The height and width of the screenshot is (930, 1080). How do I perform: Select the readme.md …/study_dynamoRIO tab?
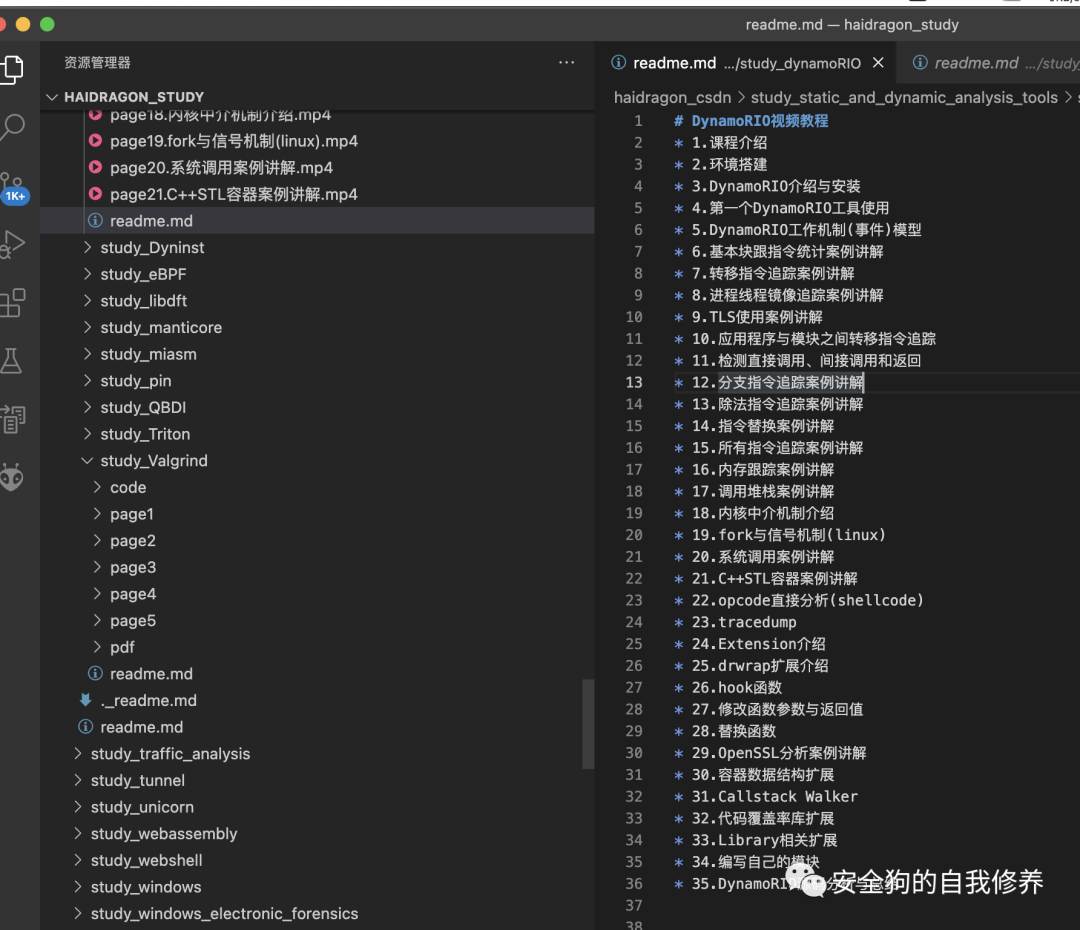[x=747, y=63]
